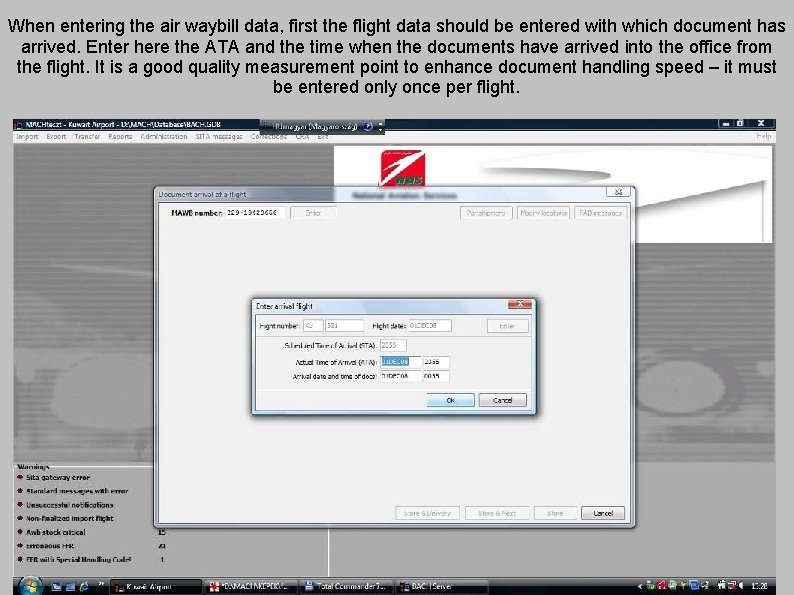Click Erroneous FFR warning
The height and width of the screenshot is (595, 794).
click(x=50, y=546)
